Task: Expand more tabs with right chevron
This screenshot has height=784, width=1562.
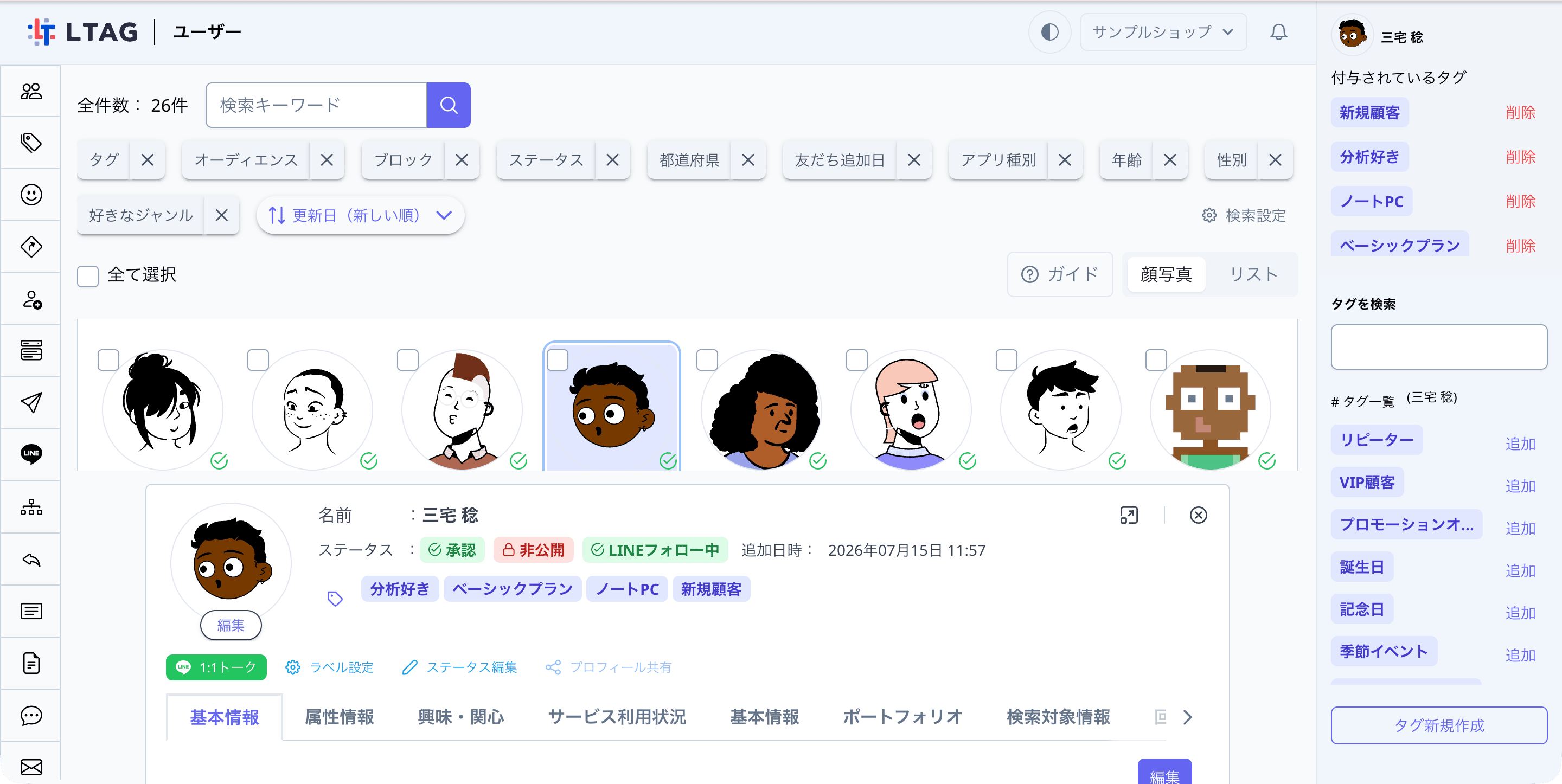Action: pyautogui.click(x=1187, y=718)
